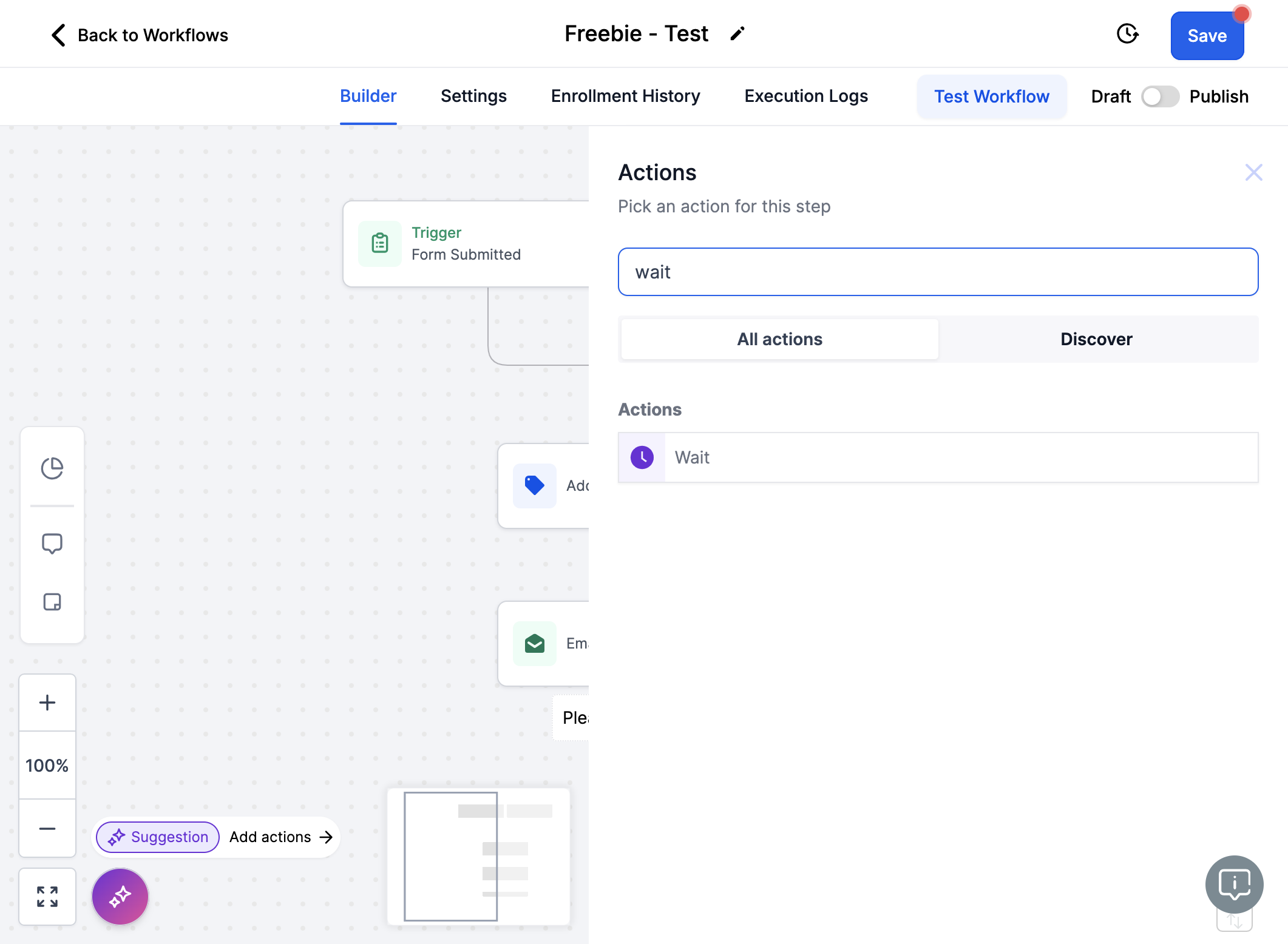The width and height of the screenshot is (1288, 944).
Task: Switch to the Discover tab
Action: pos(1096,339)
